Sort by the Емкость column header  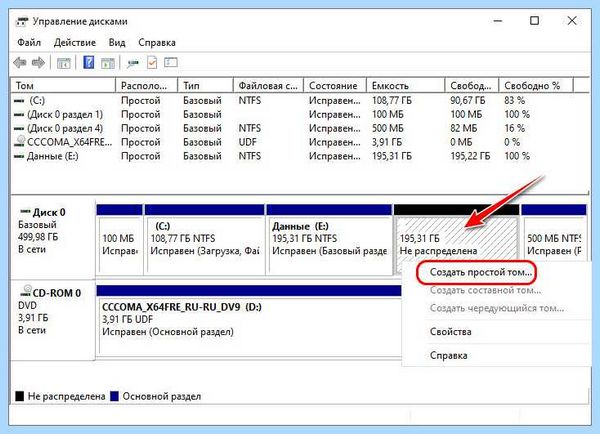click(406, 85)
